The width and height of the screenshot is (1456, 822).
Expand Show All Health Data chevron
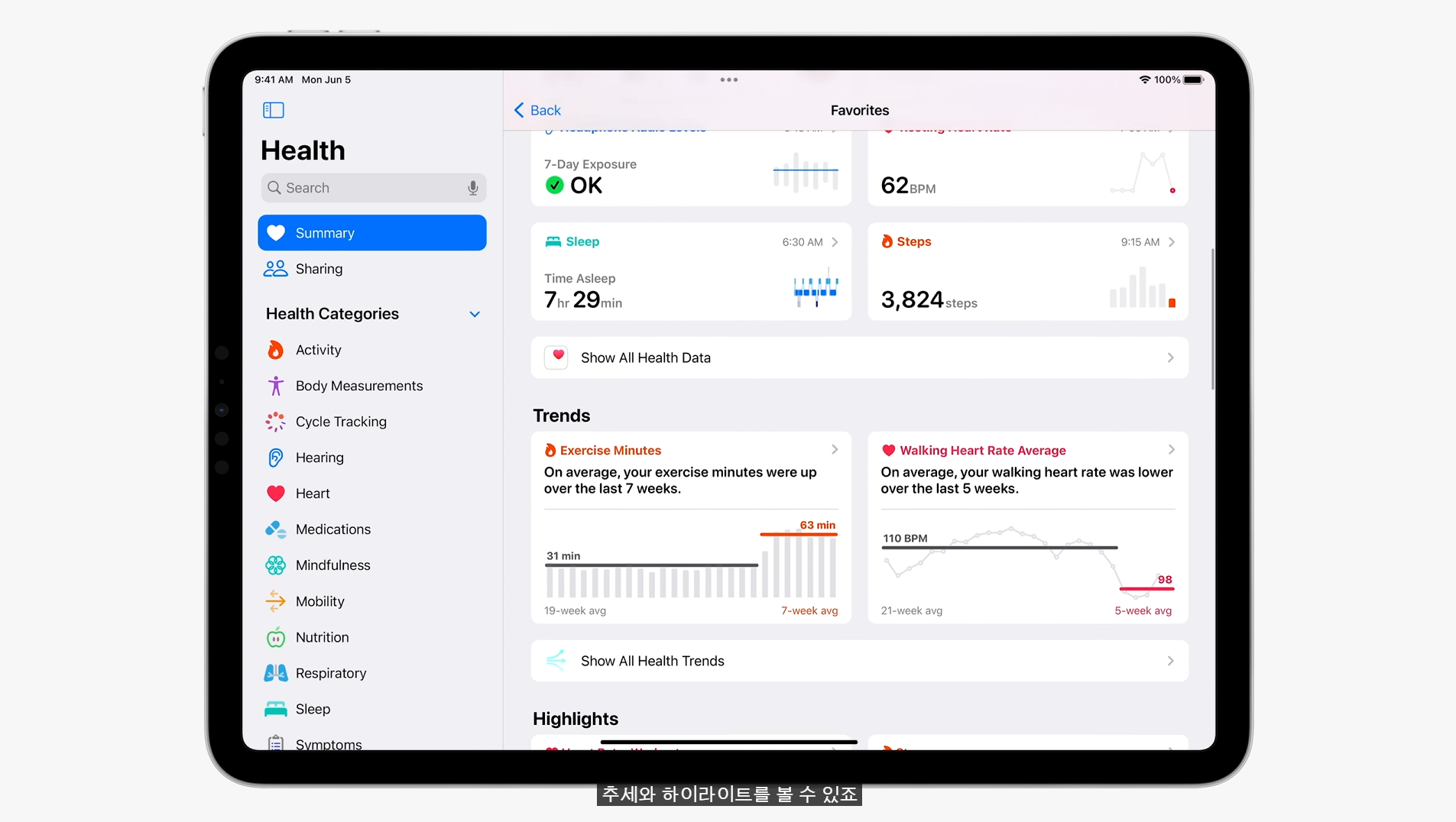tap(1171, 358)
